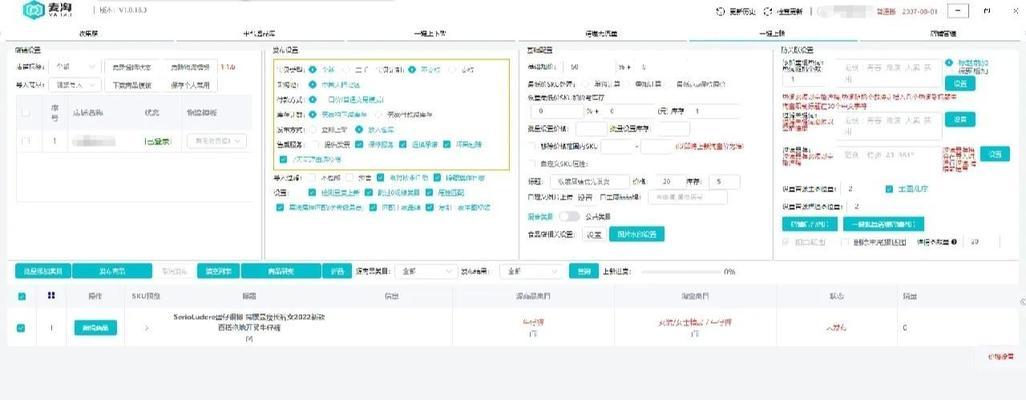Click the edit icon below the SerioLudere title
This screenshot has width=1026, height=400.
pos(249,338)
